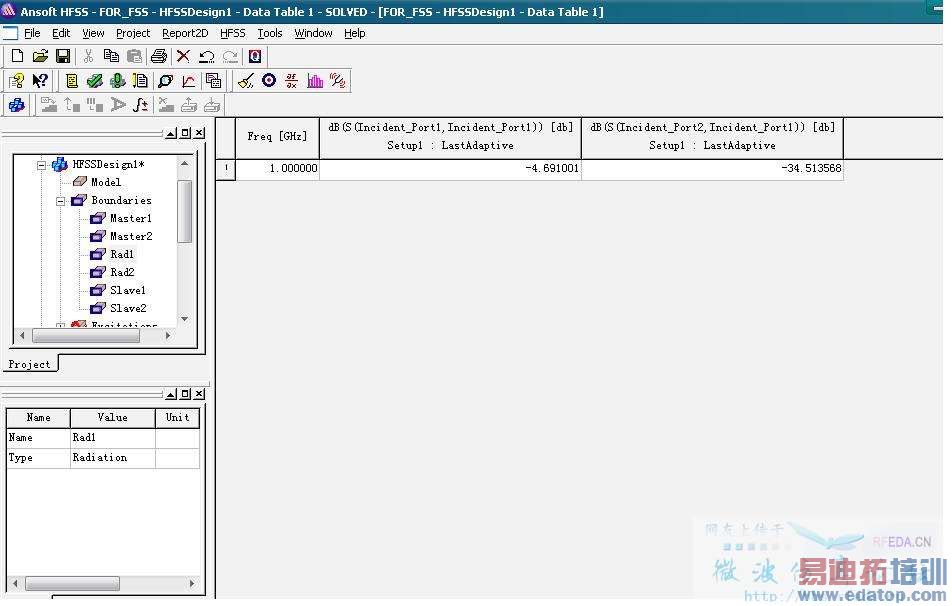Run validation with the green checkmark icon
Viewport: 952px width, 606px height.
click(95, 81)
